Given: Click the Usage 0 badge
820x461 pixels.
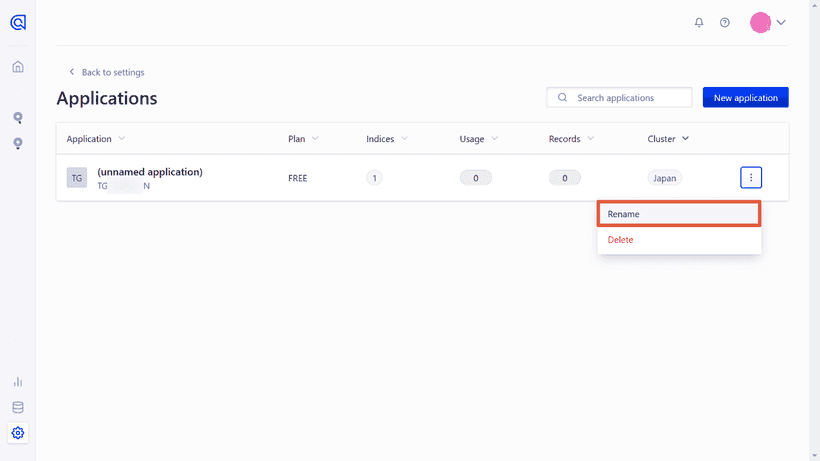Looking at the screenshot, I should click(x=475, y=178).
